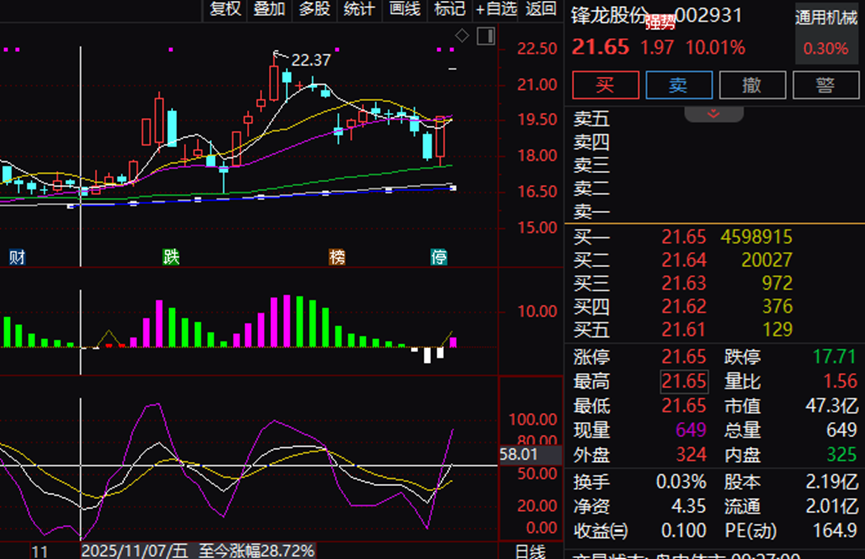Image resolution: width=865 pixels, height=559 pixels.
Task: Select the PE(动) value 164.9
Action: [835, 530]
